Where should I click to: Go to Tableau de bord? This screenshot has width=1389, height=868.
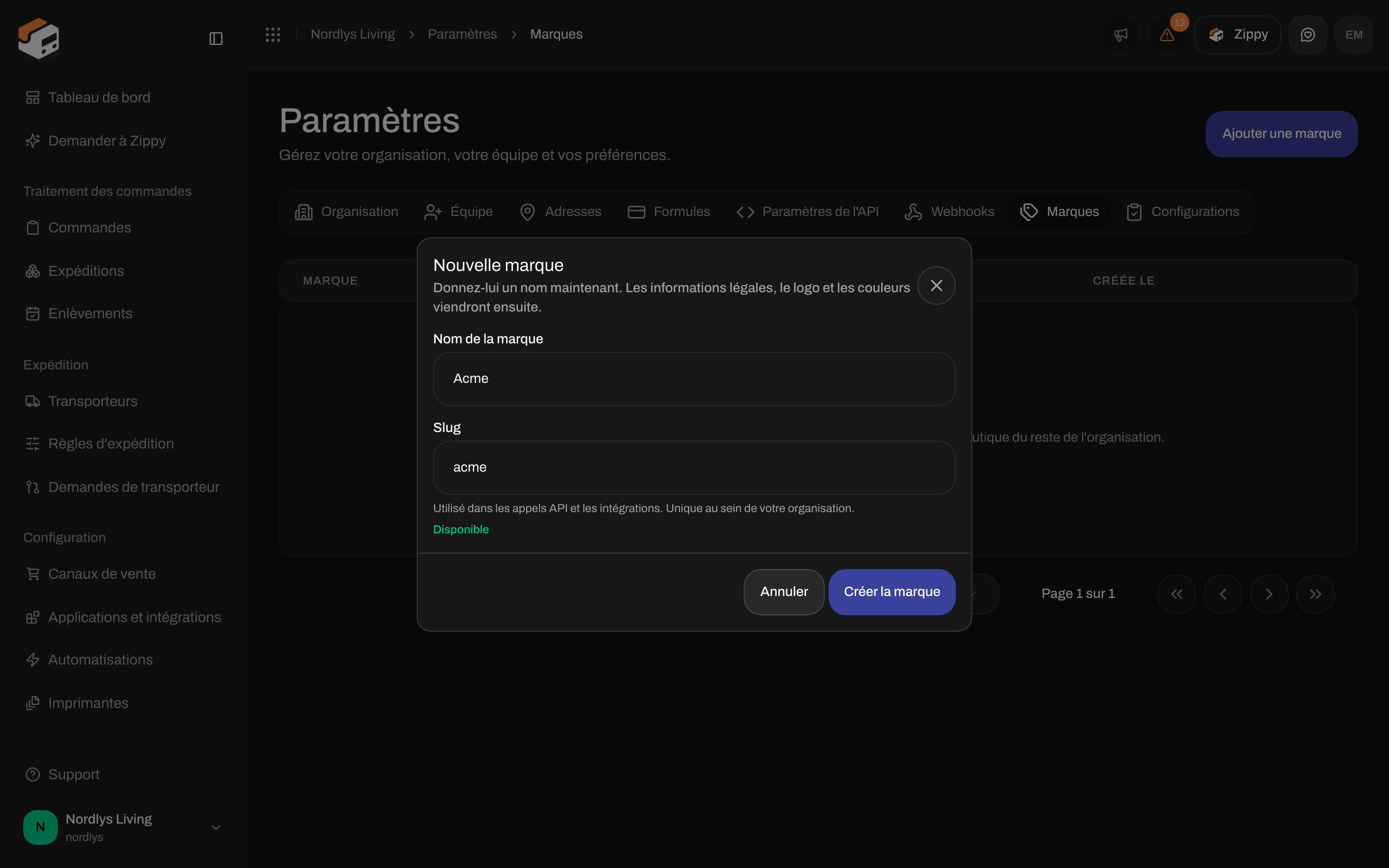124,97
